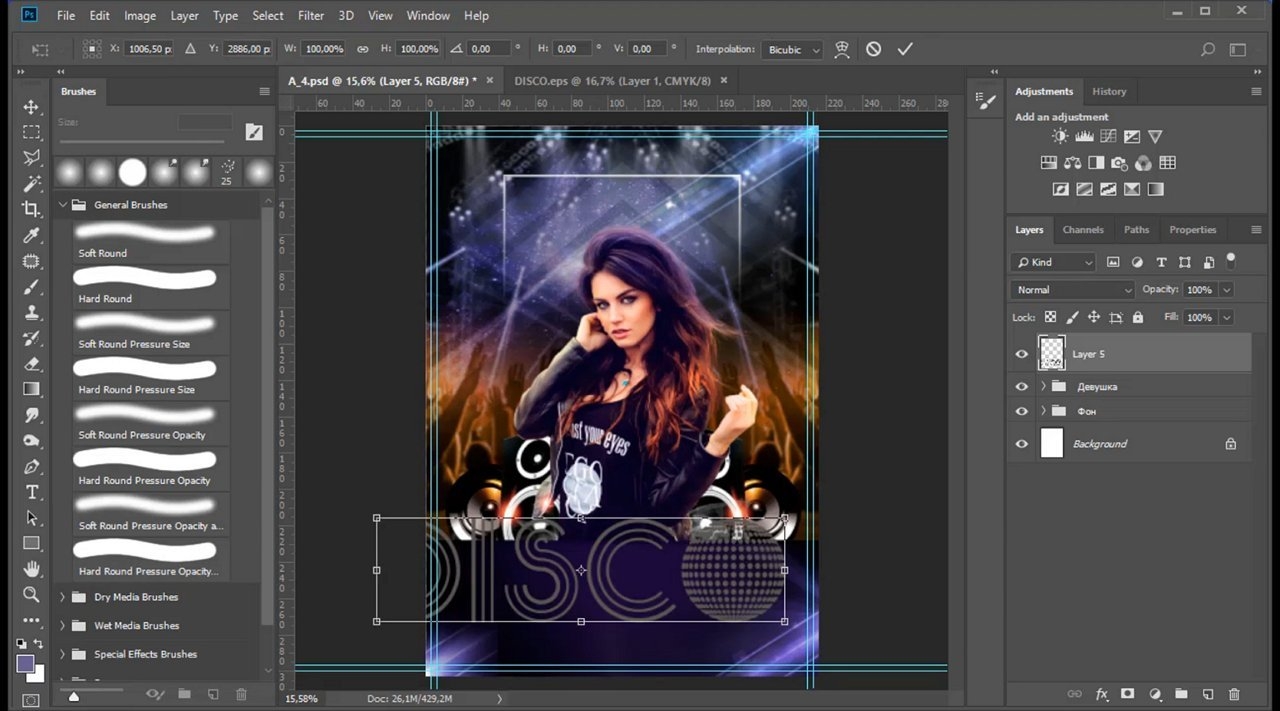Toggle maintain aspect ratio link
1280x711 pixels.
[x=362, y=49]
